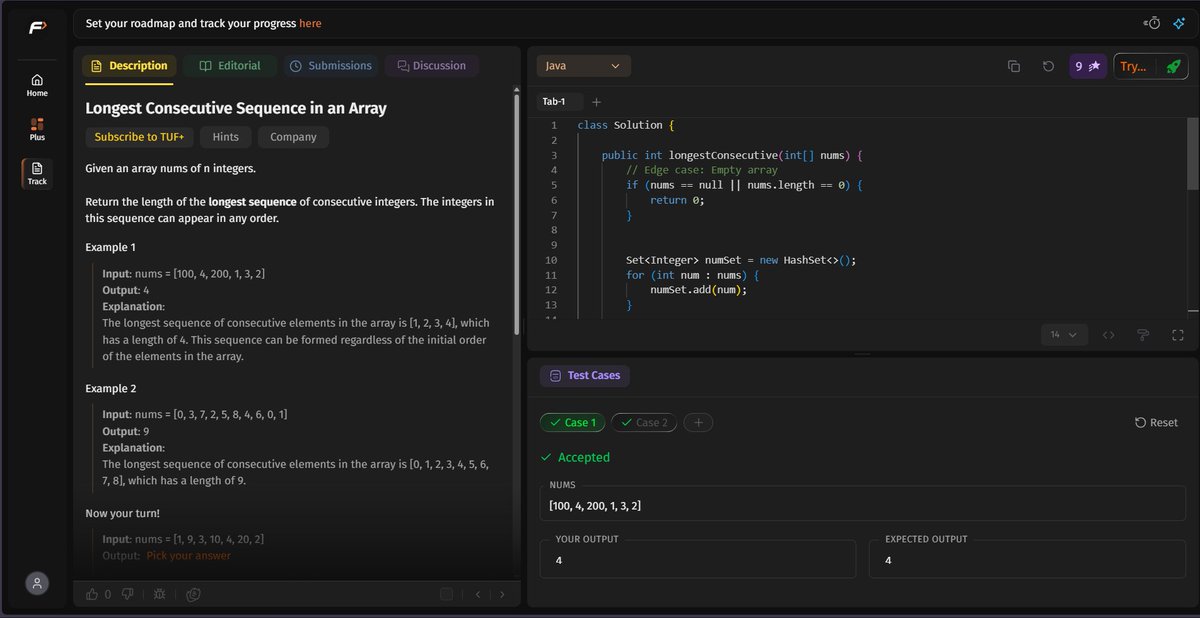Click the TUF logo in the sidebar
This screenshot has width=1200, height=618.
pos(37,26)
